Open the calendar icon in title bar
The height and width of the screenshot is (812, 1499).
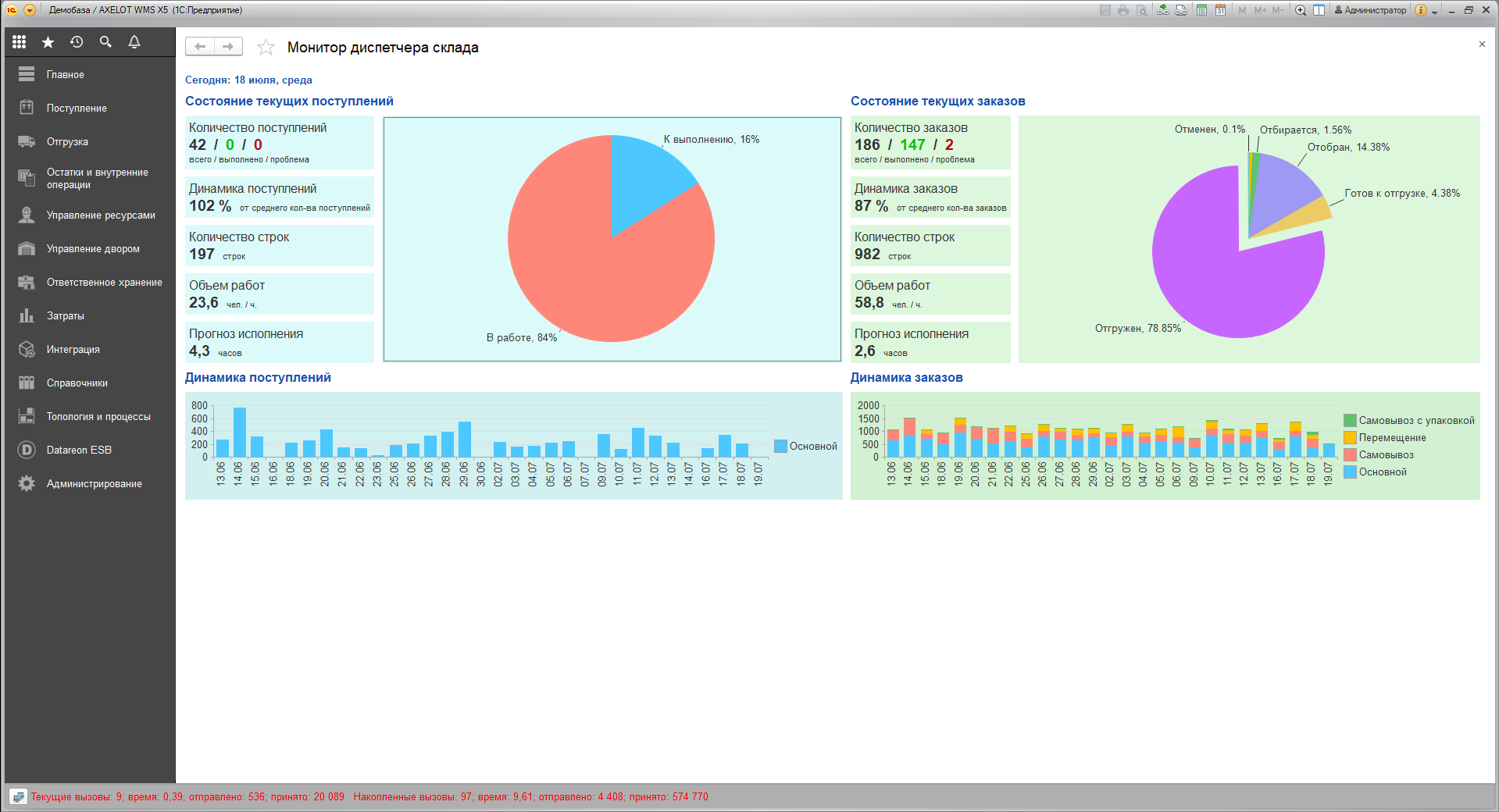[1219, 10]
